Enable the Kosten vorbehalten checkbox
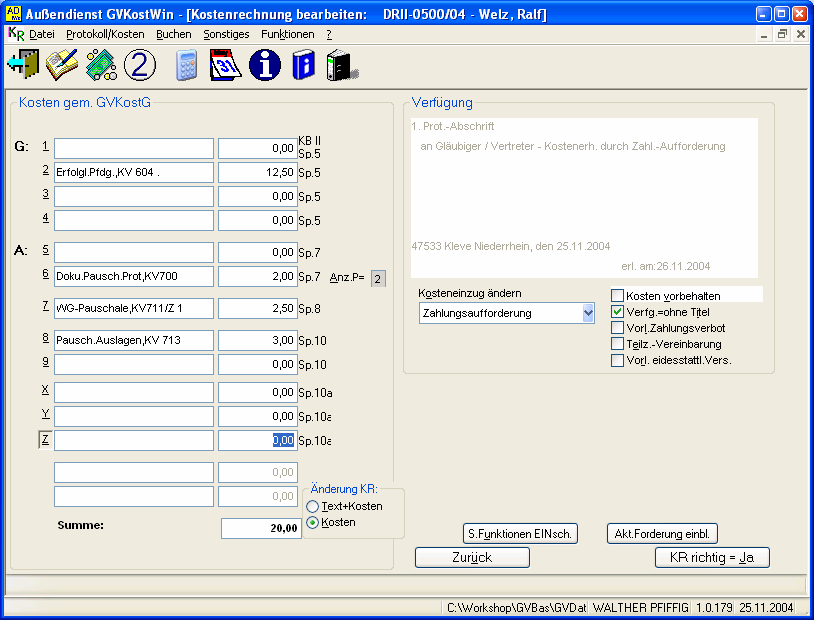 (617, 296)
